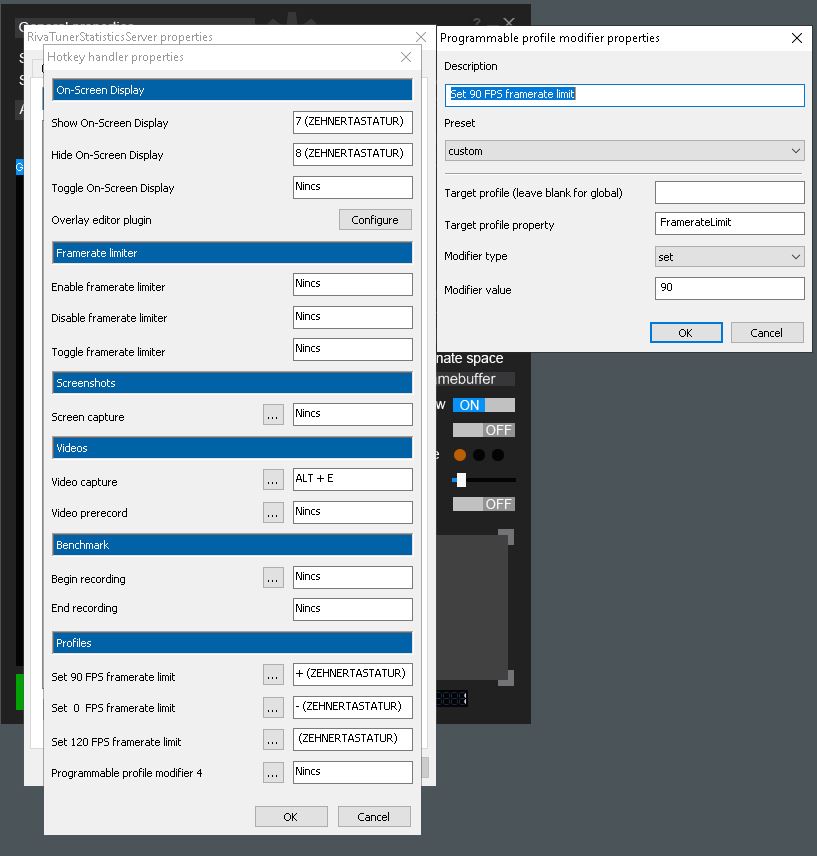
Task: Click Disable framerate limiter hotkey field
Action: [x=353, y=317]
